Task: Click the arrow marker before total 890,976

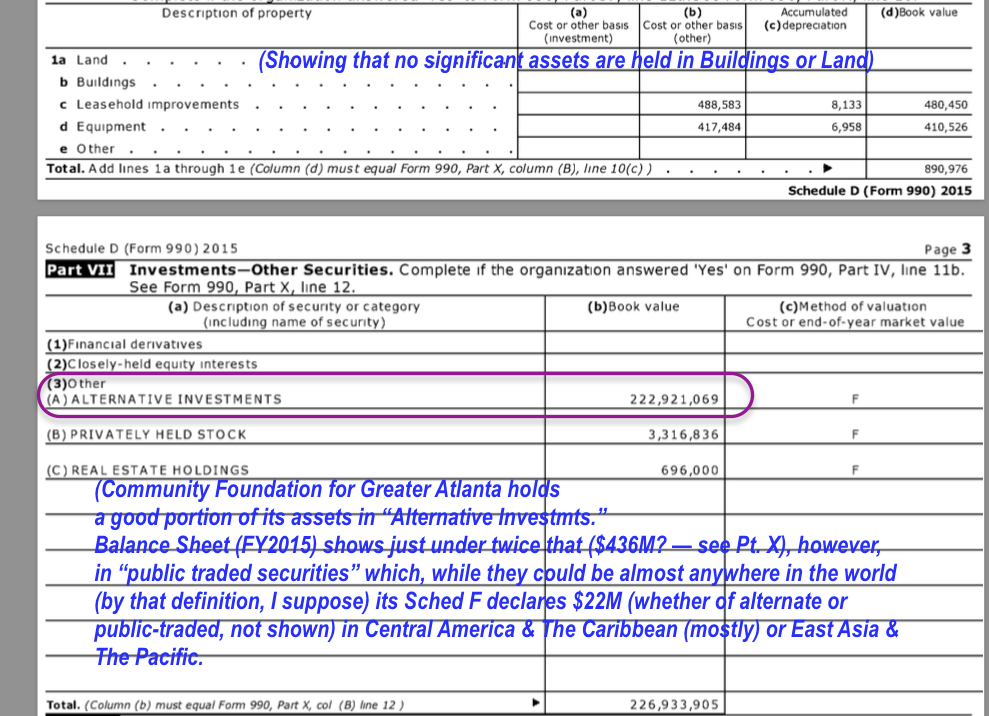Action: [x=826, y=169]
